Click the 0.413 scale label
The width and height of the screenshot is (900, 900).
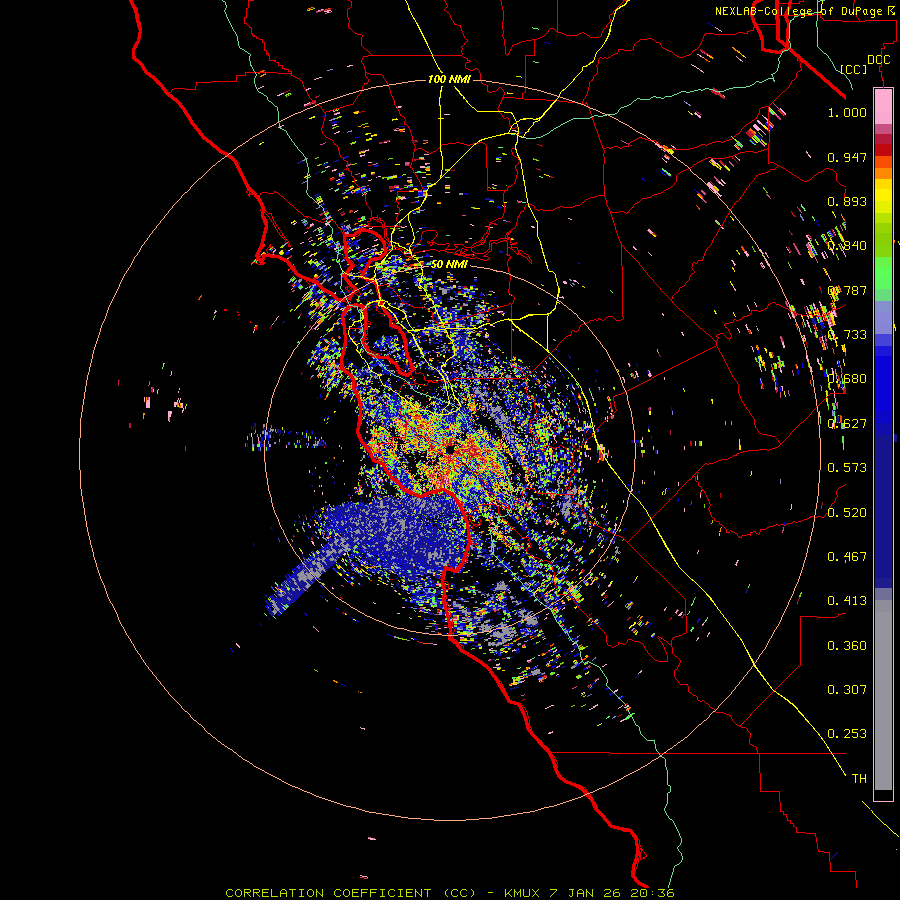(x=847, y=600)
